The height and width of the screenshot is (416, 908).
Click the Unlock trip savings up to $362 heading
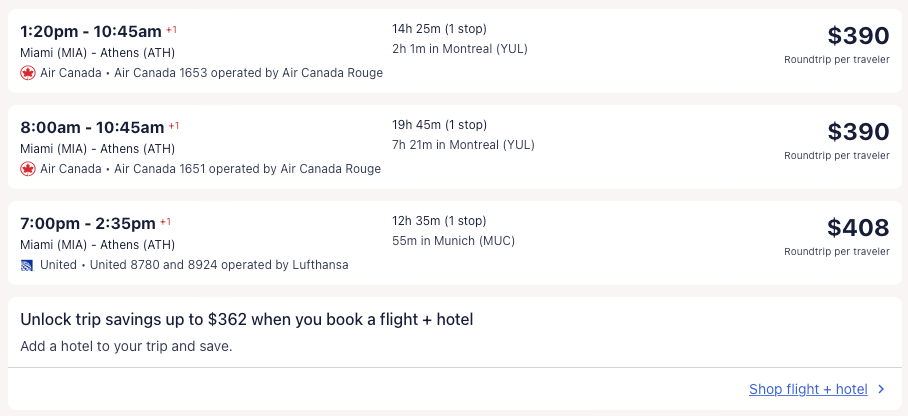click(246, 320)
